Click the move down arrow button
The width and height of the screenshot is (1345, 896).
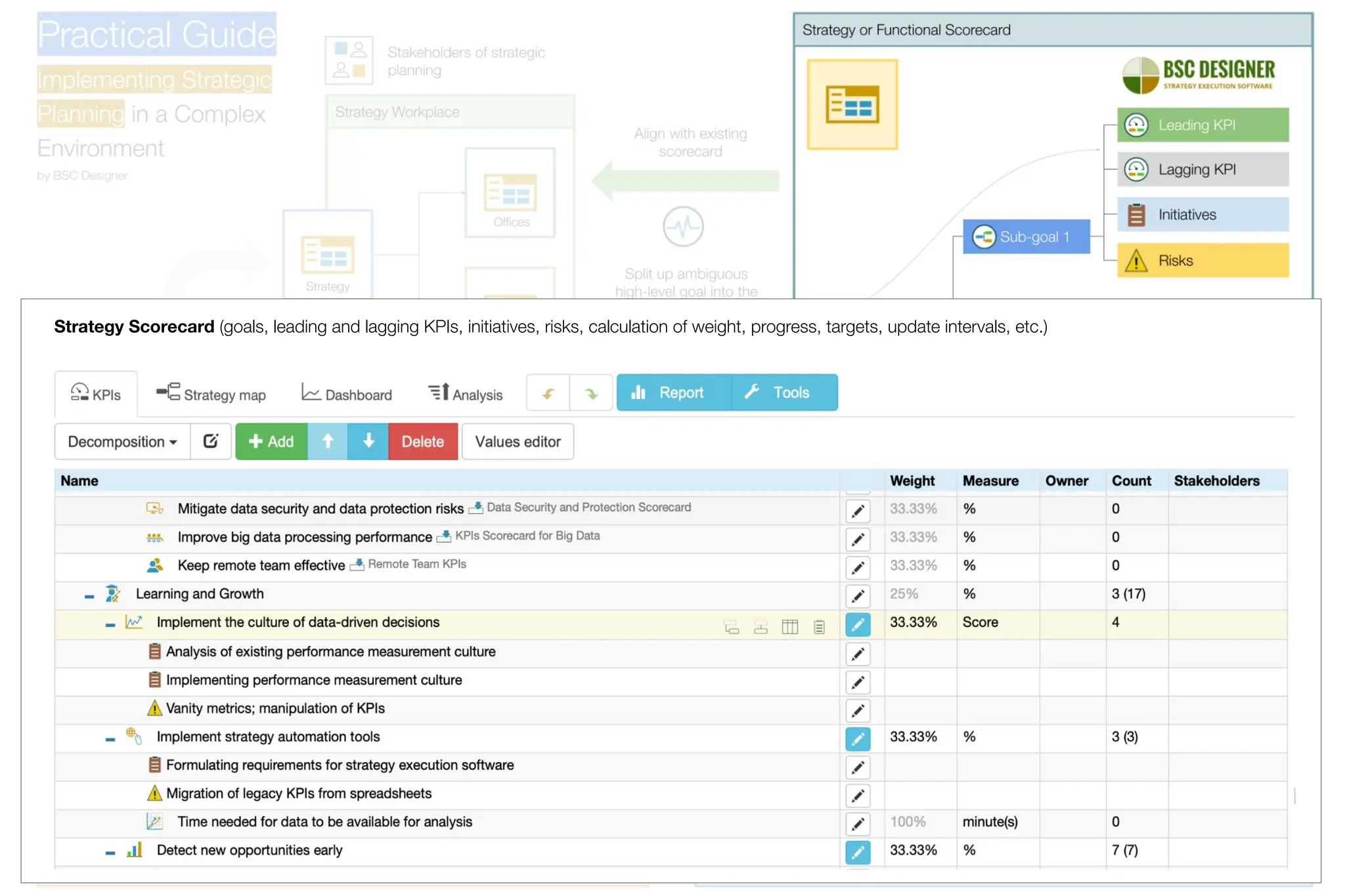coord(368,441)
